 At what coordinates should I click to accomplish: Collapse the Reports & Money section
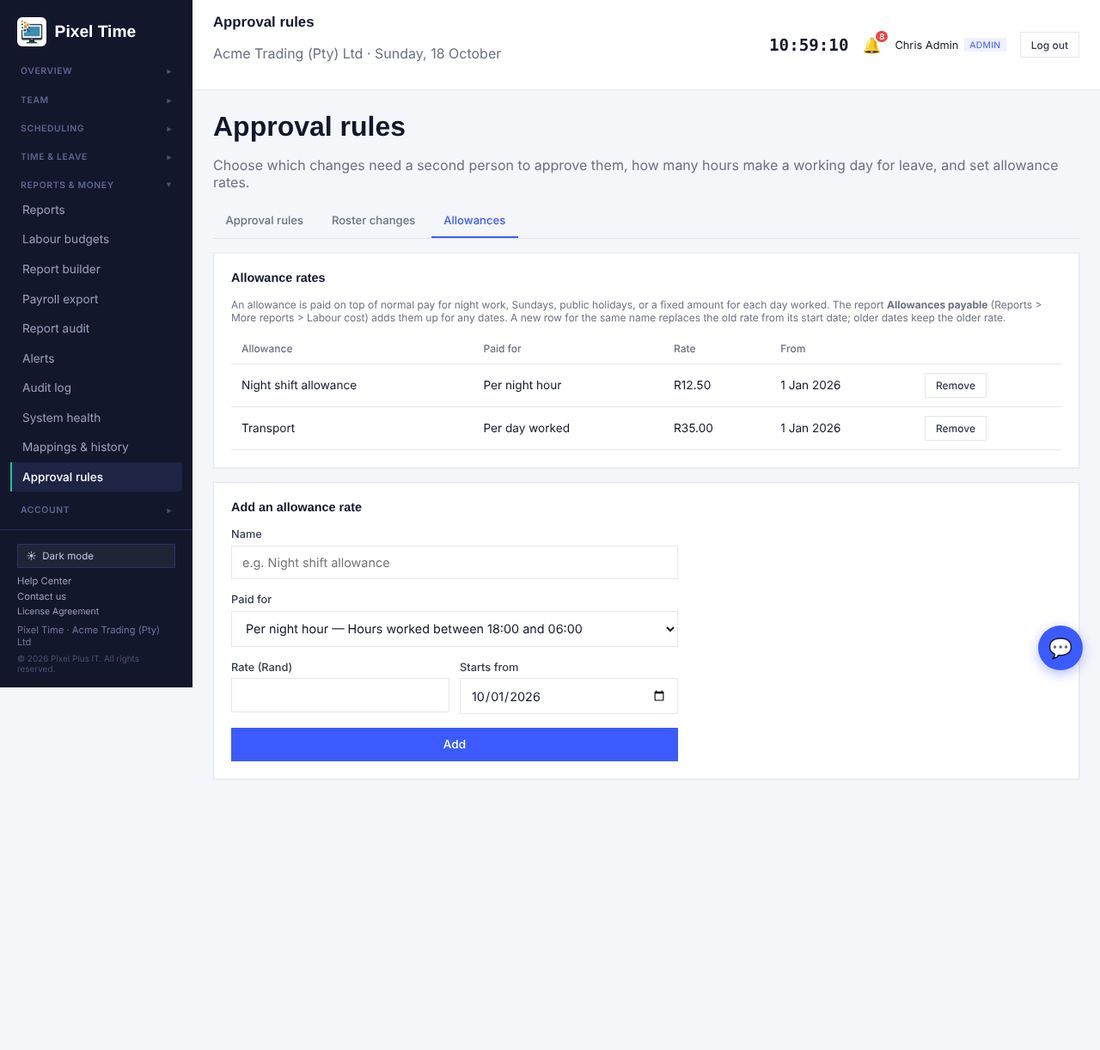click(x=96, y=185)
